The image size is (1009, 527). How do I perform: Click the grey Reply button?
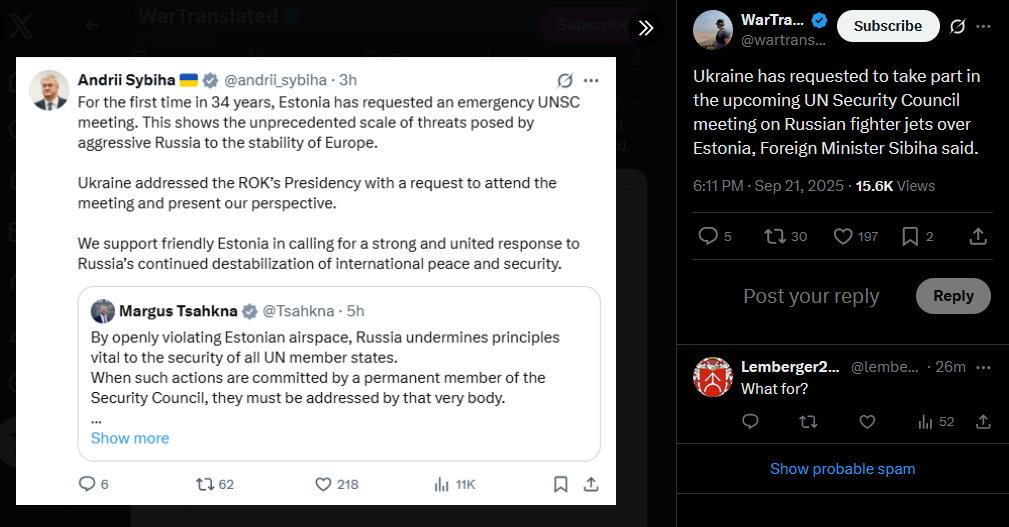click(x=953, y=296)
